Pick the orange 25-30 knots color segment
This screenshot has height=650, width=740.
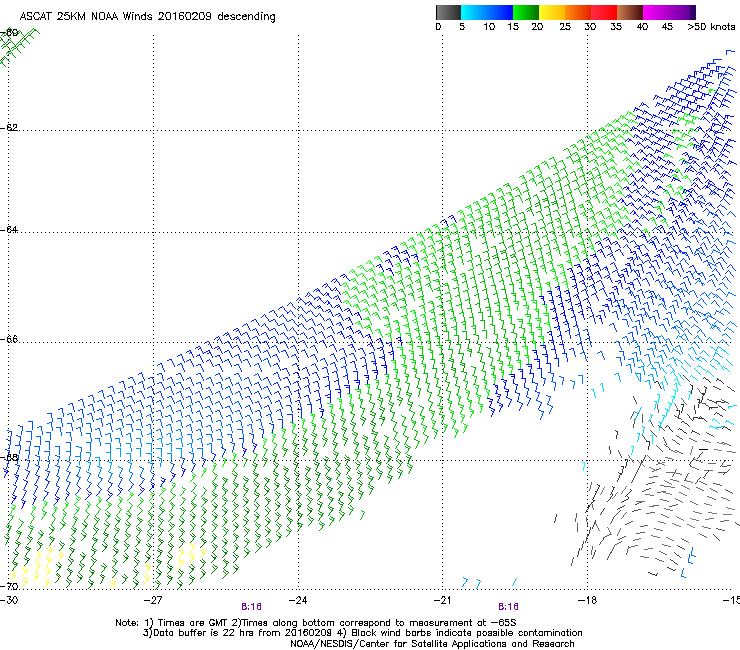coord(578,12)
